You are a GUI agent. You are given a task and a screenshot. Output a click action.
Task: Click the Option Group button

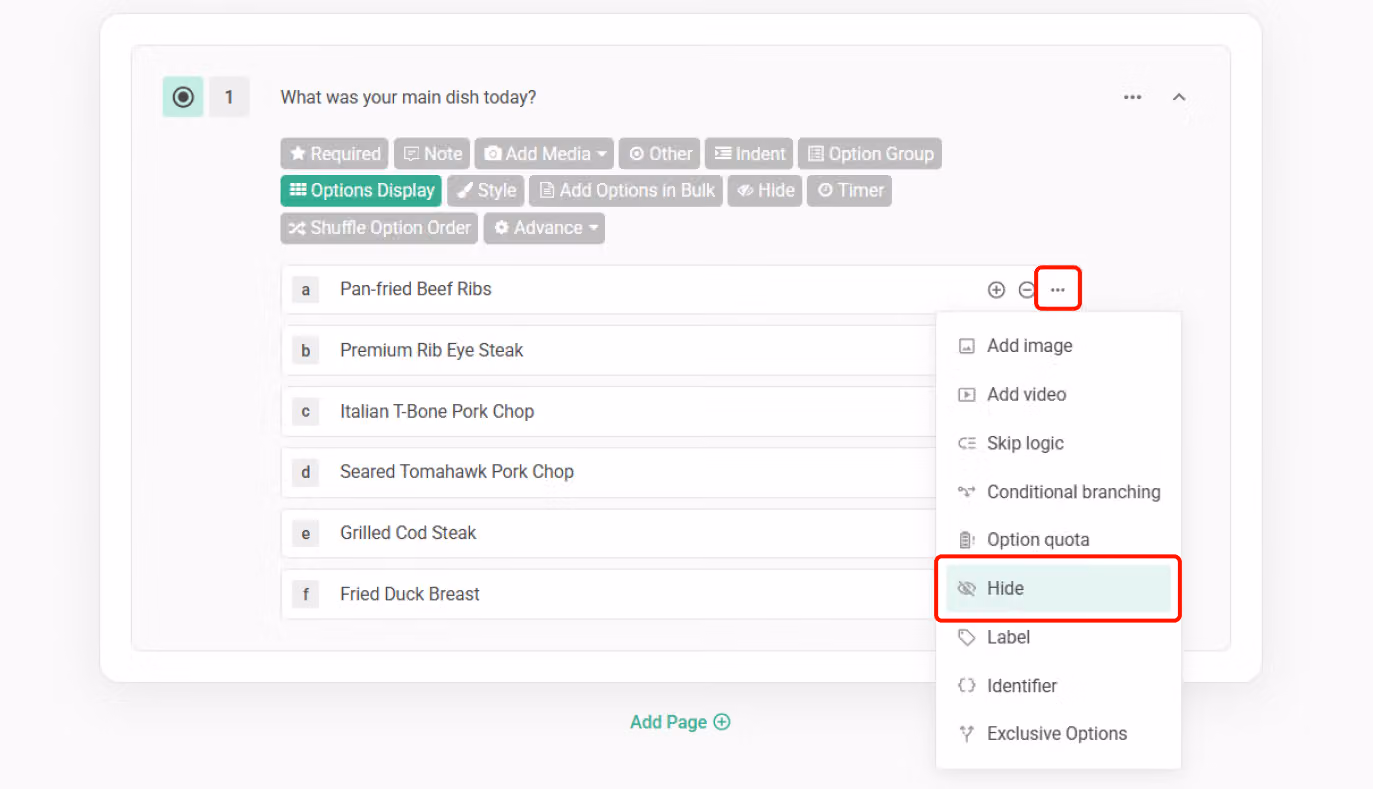[870, 154]
